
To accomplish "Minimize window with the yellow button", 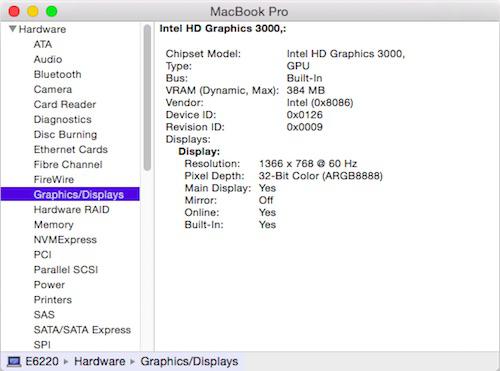I will [33, 11].
